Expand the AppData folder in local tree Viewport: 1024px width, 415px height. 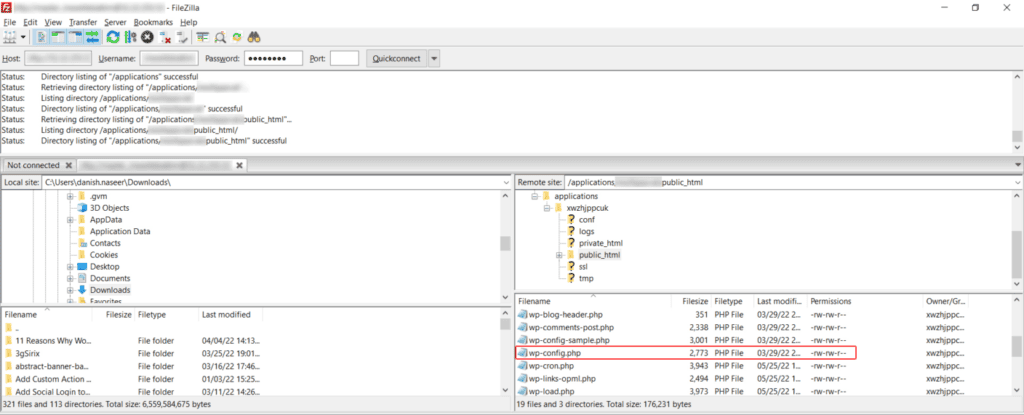pyautogui.click(x=70, y=220)
